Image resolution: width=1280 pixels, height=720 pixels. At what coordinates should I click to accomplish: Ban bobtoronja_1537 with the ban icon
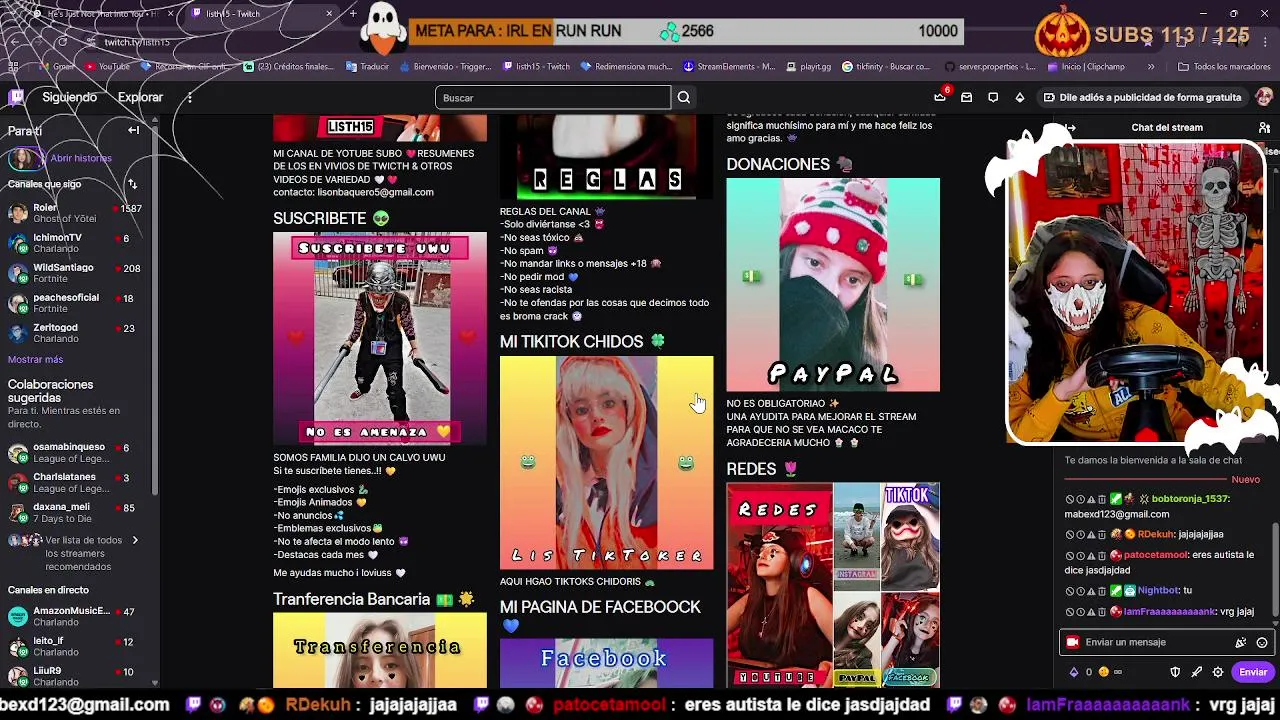(1069, 499)
